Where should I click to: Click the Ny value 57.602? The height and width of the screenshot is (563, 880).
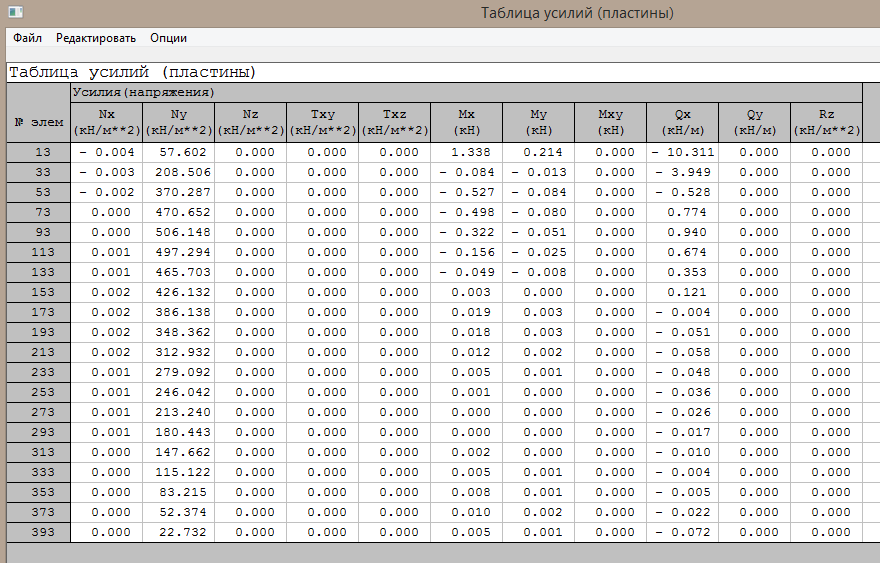click(x=178, y=152)
